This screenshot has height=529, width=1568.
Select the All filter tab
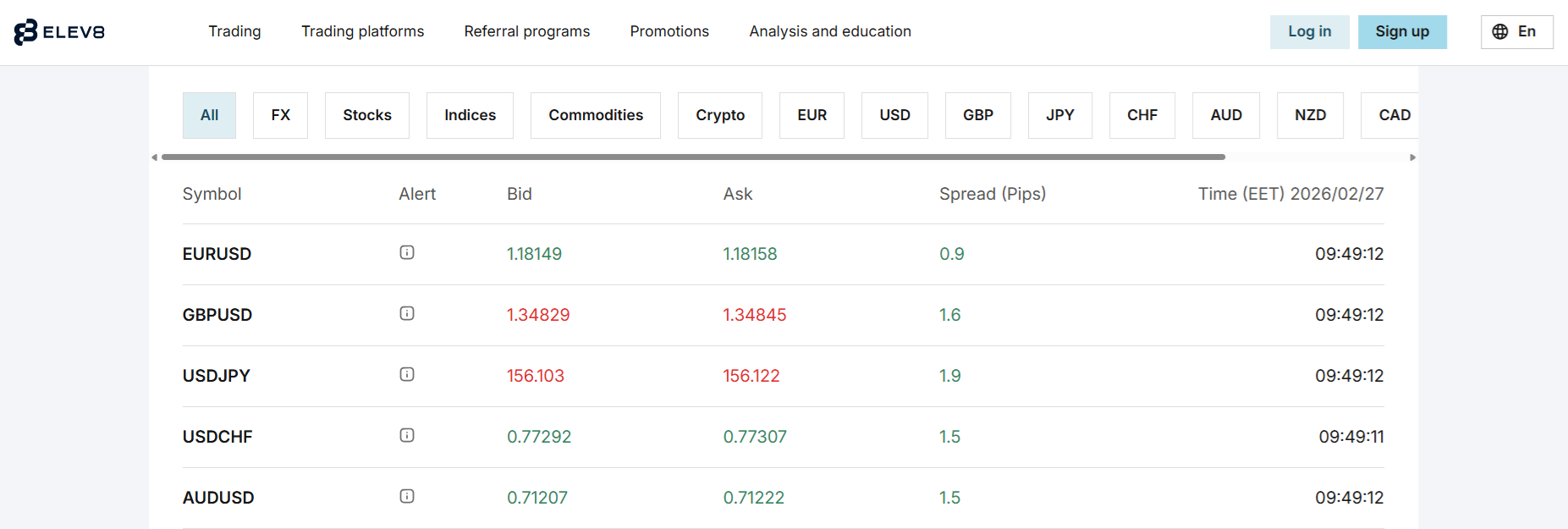(x=209, y=115)
